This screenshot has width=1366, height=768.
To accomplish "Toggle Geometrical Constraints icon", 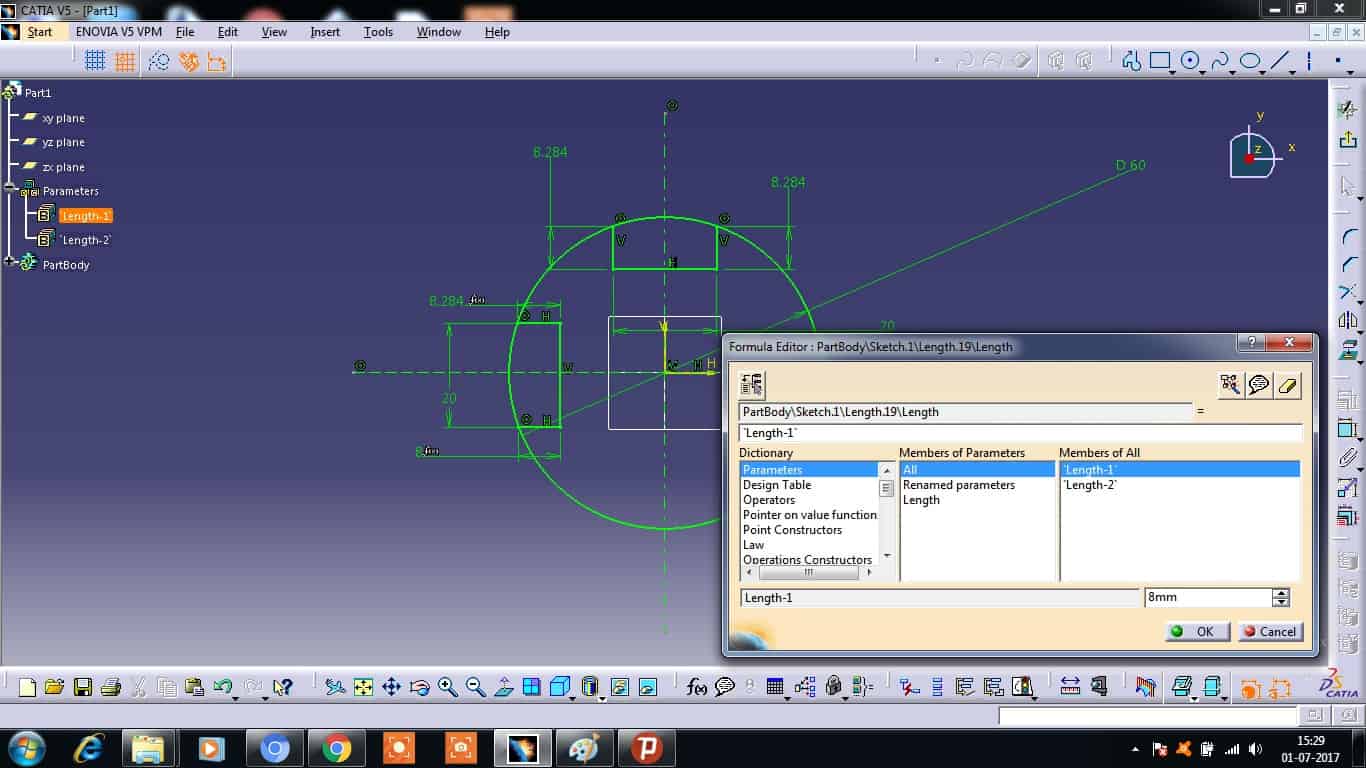I will pyautogui.click(x=189, y=61).
